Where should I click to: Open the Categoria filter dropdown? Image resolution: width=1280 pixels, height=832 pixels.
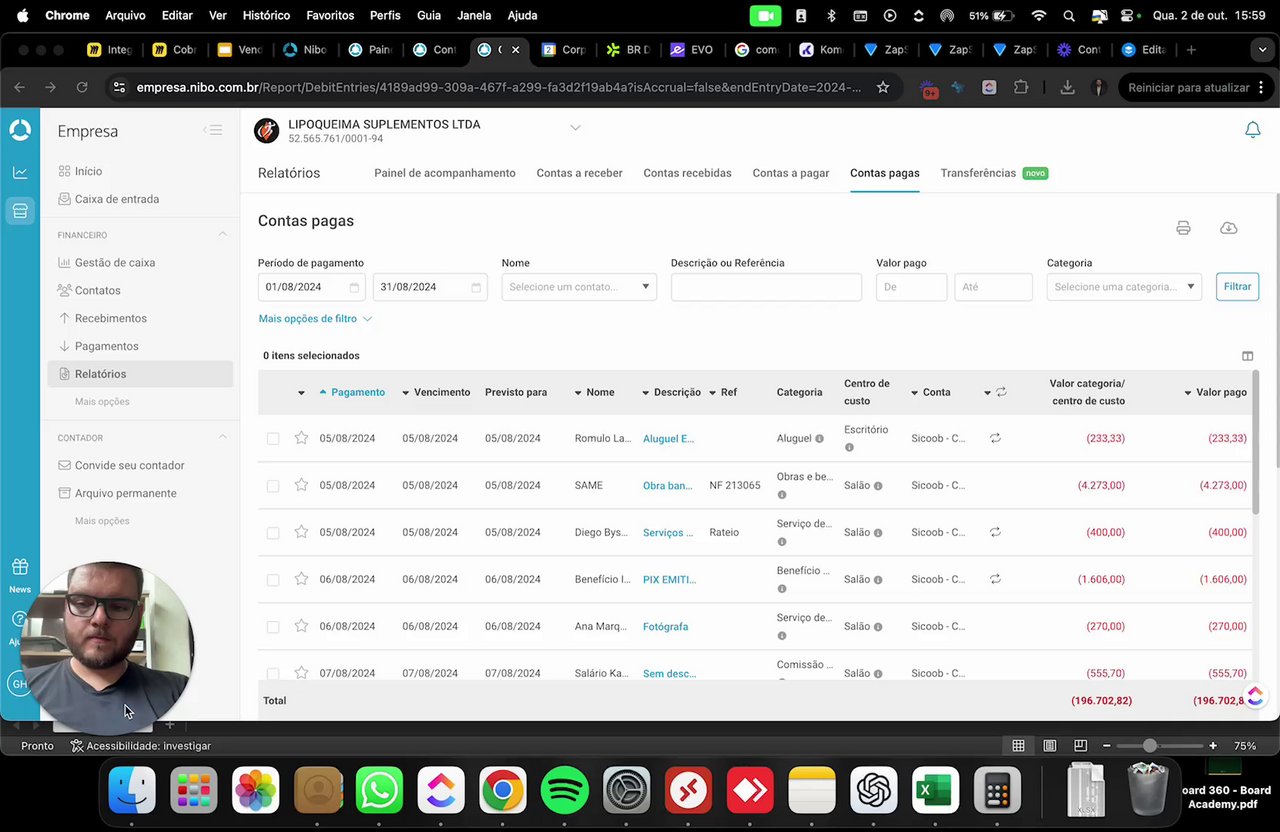[x=1124, y=287]
